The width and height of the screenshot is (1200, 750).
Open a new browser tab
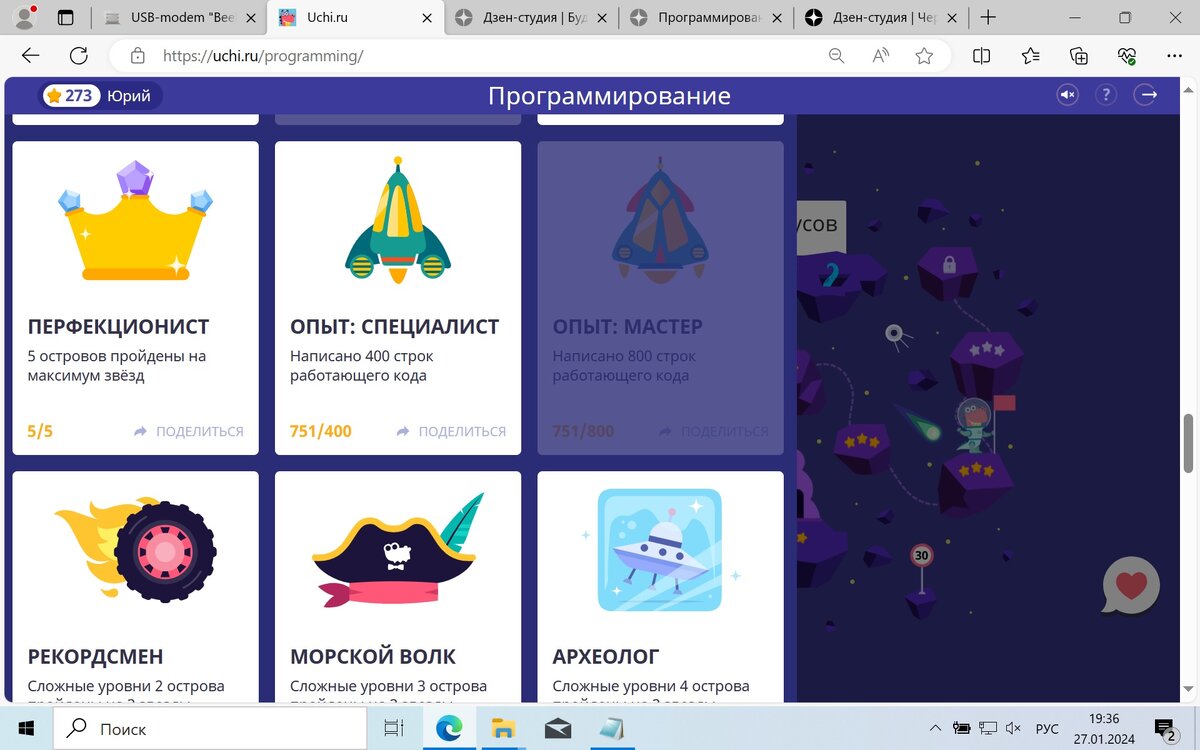pyautogui.click(x=988, y=17)
